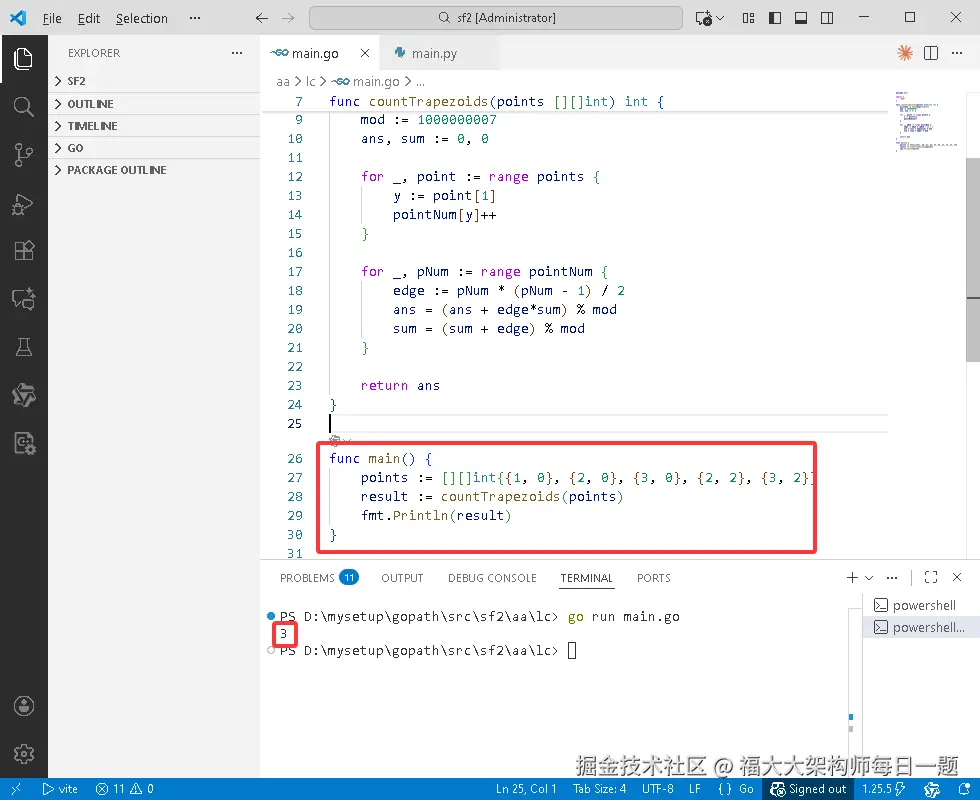This screenshot has height=800, width=980.
Task: Change Tab Size: 4 setting
Action: (x=599, y=789)
